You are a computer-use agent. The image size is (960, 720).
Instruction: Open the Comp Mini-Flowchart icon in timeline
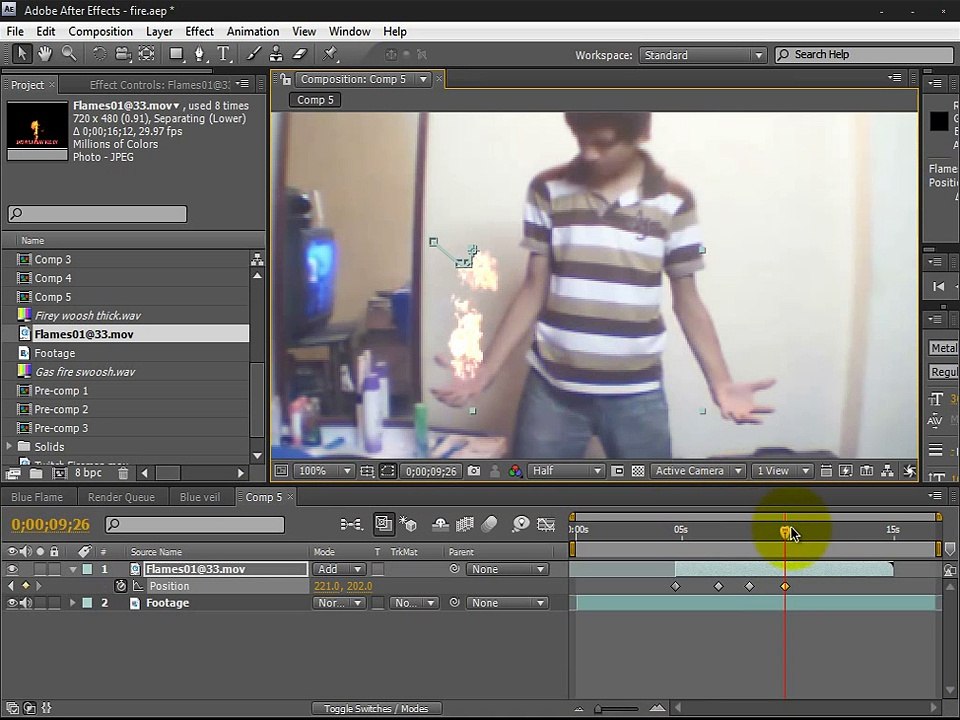351,524
